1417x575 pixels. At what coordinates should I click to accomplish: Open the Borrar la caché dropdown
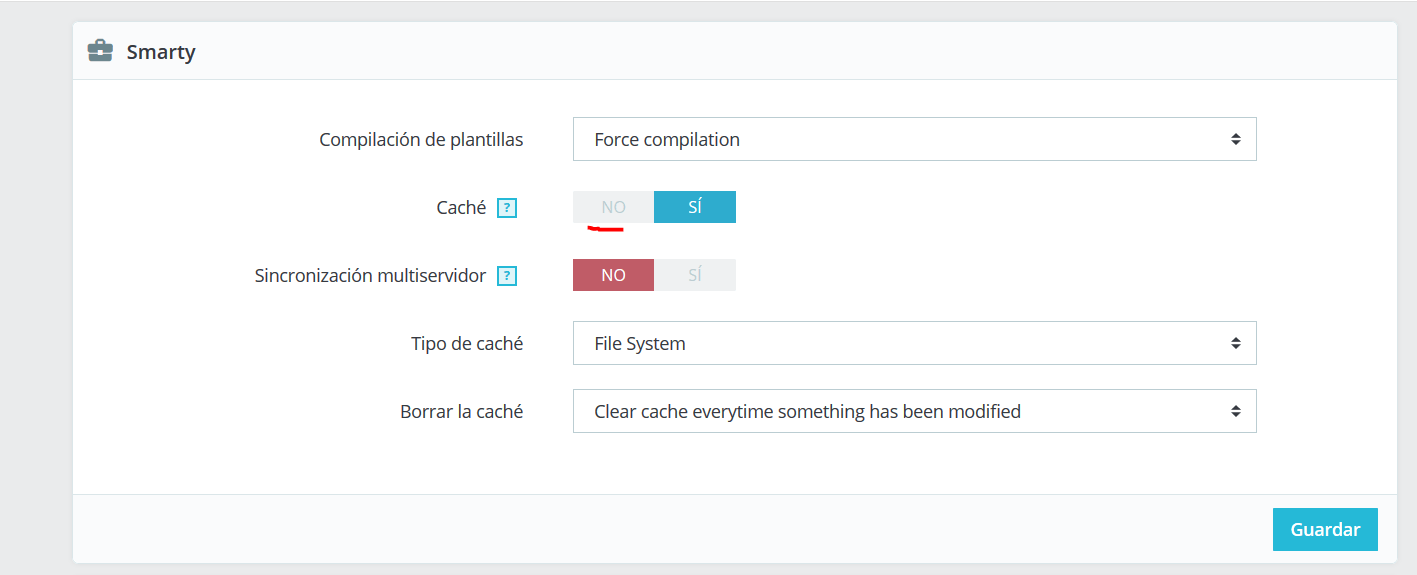click(914, 411)
